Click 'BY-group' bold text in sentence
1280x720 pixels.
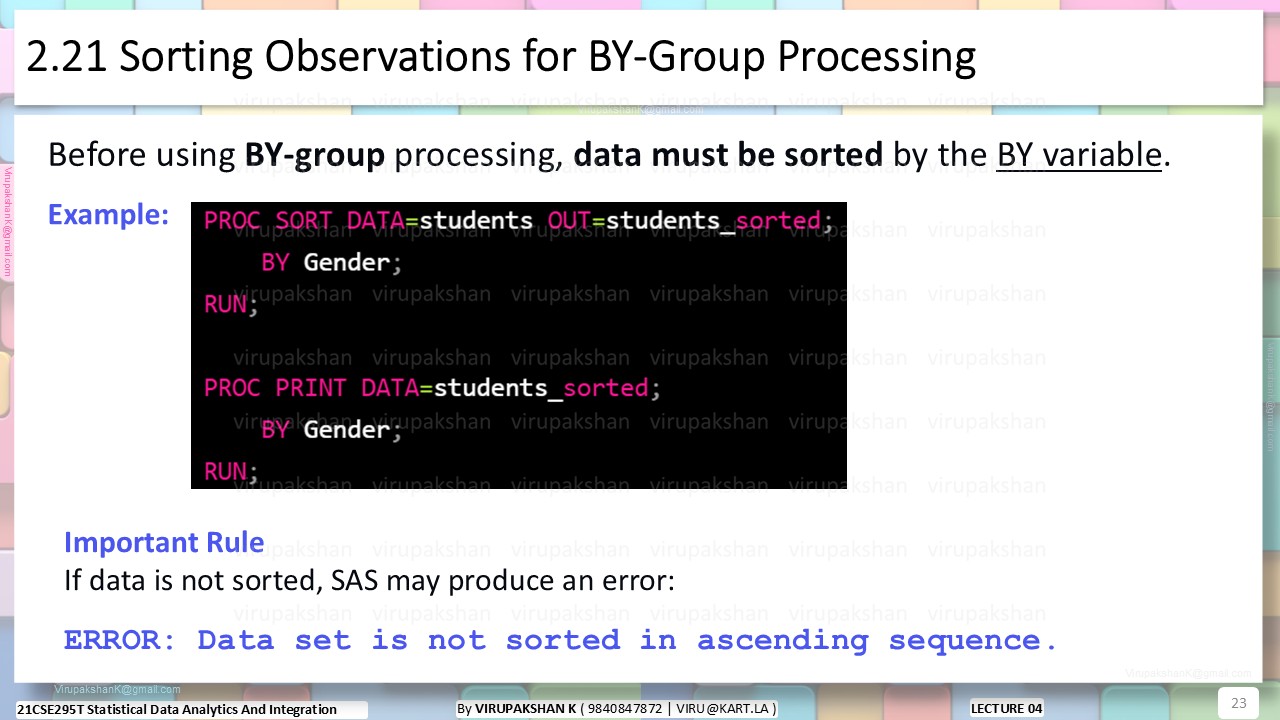pos(315,155)
